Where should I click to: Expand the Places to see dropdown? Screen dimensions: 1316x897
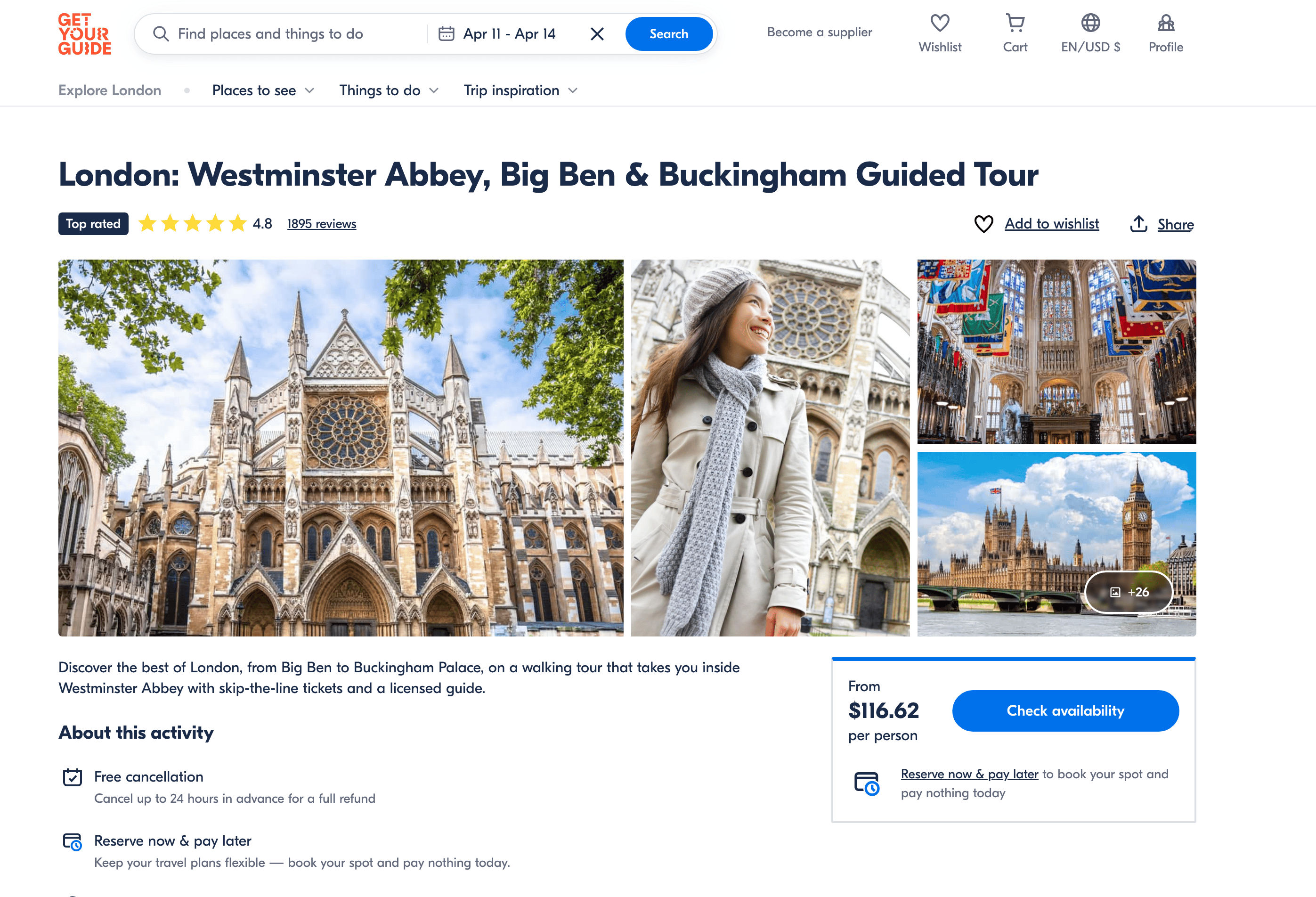click(263, 90)
